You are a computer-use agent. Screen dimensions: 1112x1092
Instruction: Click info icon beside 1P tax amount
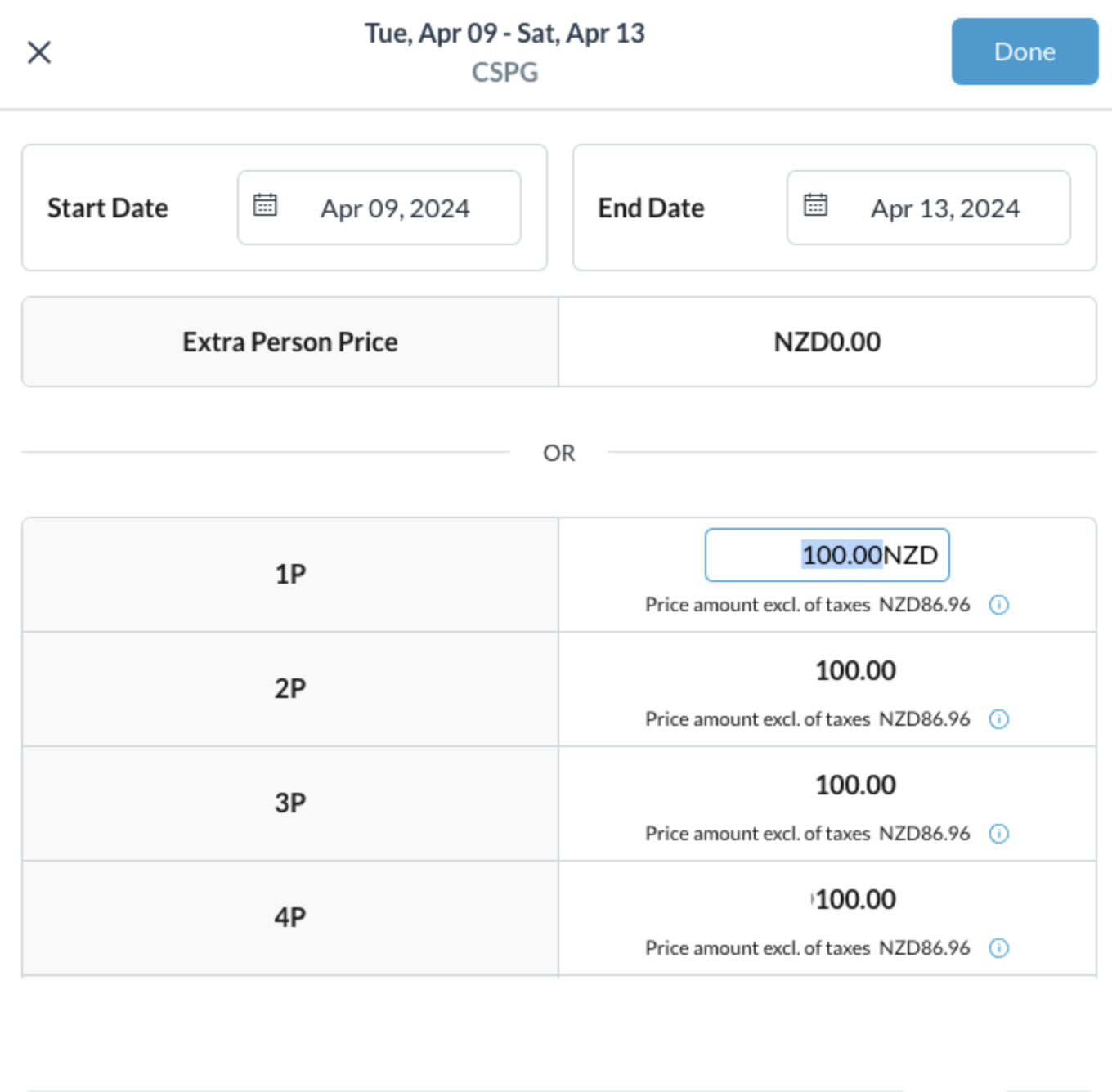coord(998,605)
